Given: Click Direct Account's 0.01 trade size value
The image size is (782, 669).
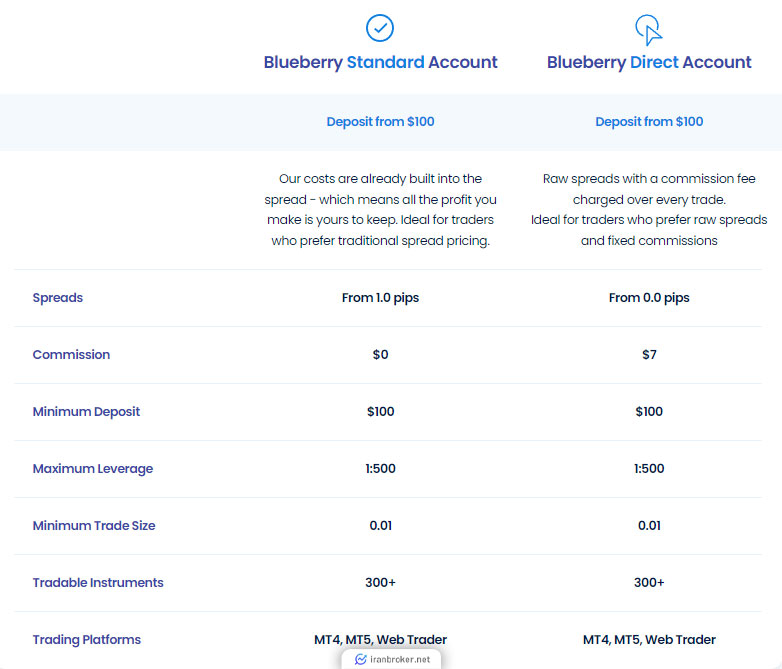Looking at the screenshot, I should pos(649,526).
